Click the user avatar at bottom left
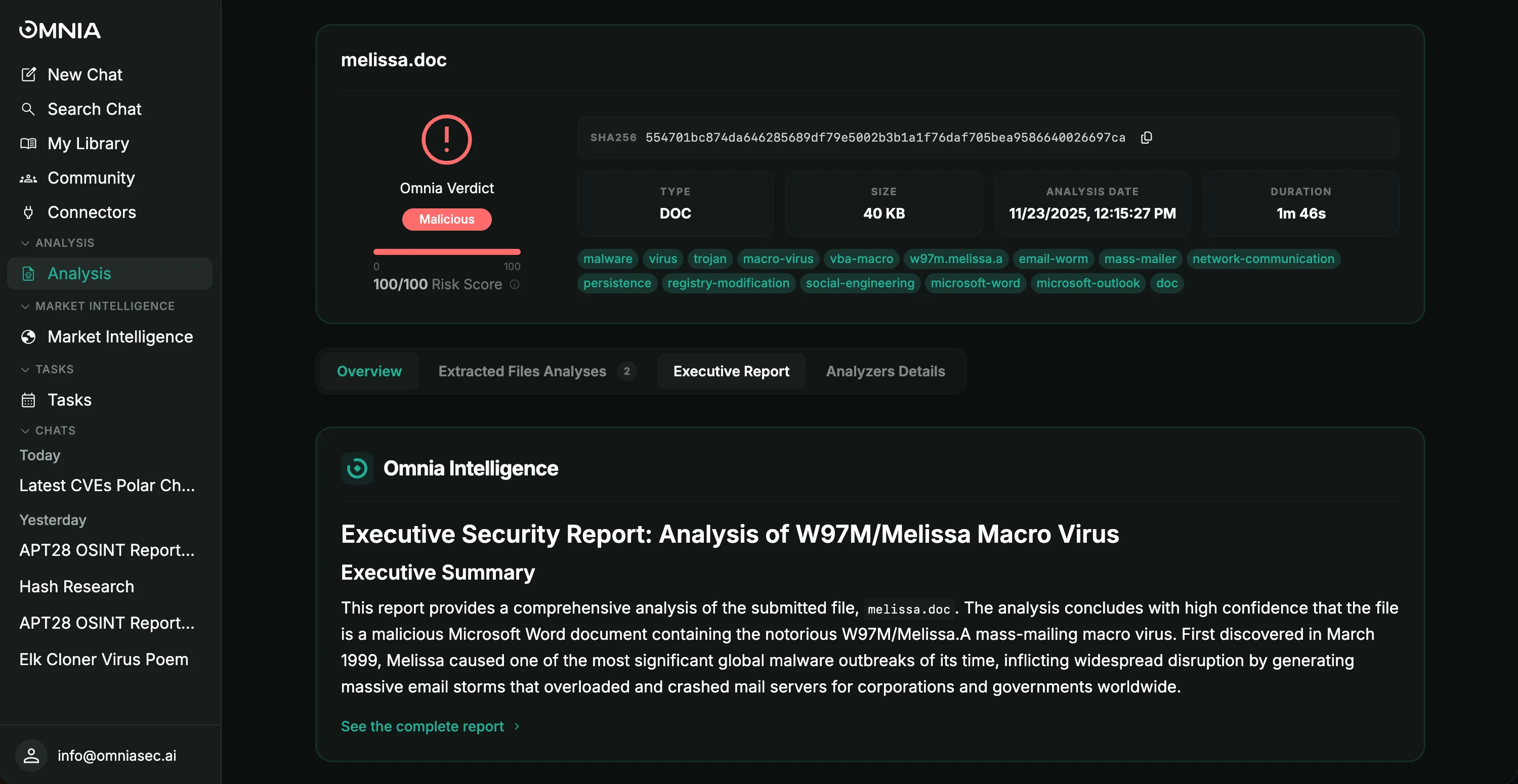Screen dimensions: 1518x784 pos(31,755)
